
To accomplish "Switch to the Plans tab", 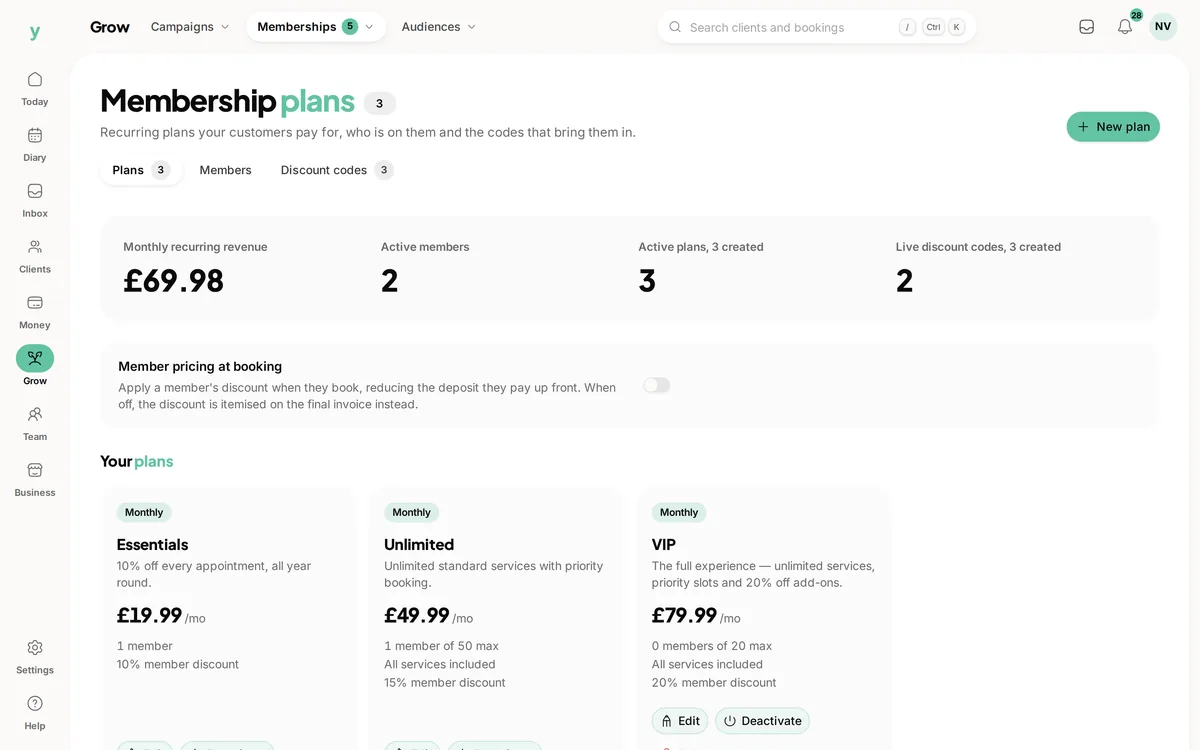I will (x=141, y=170).
